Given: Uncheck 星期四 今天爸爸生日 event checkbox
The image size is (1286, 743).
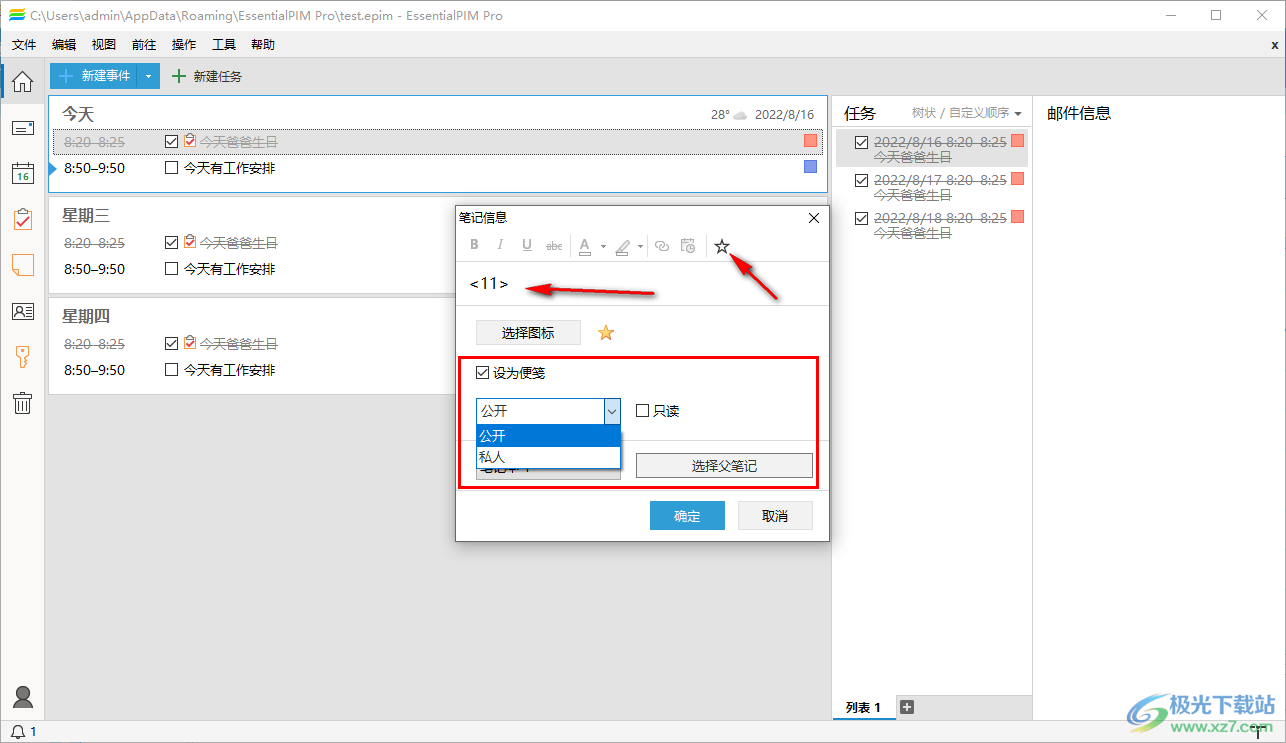Looking at the screenshot, I should coord(171,344).
